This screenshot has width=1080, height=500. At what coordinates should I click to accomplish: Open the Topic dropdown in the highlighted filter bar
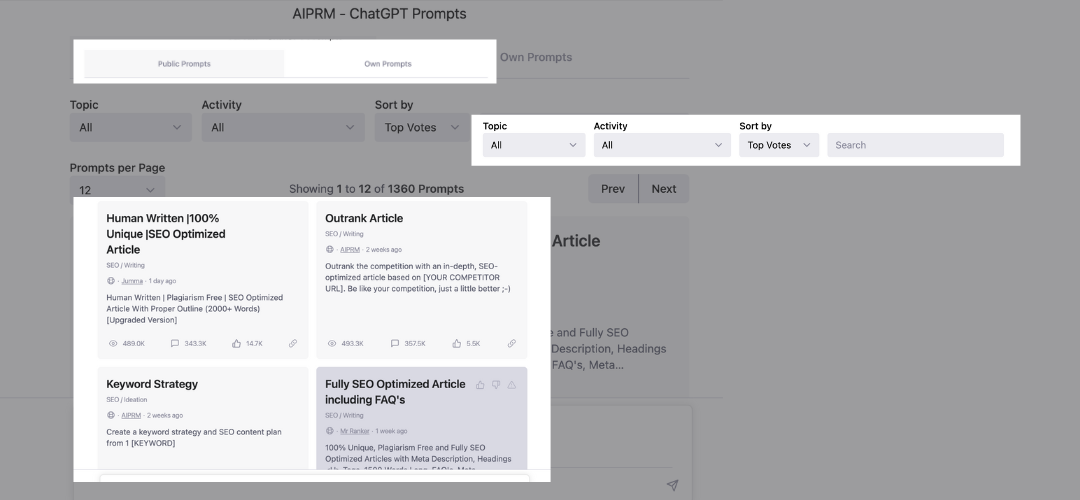[x=534, y=145]
